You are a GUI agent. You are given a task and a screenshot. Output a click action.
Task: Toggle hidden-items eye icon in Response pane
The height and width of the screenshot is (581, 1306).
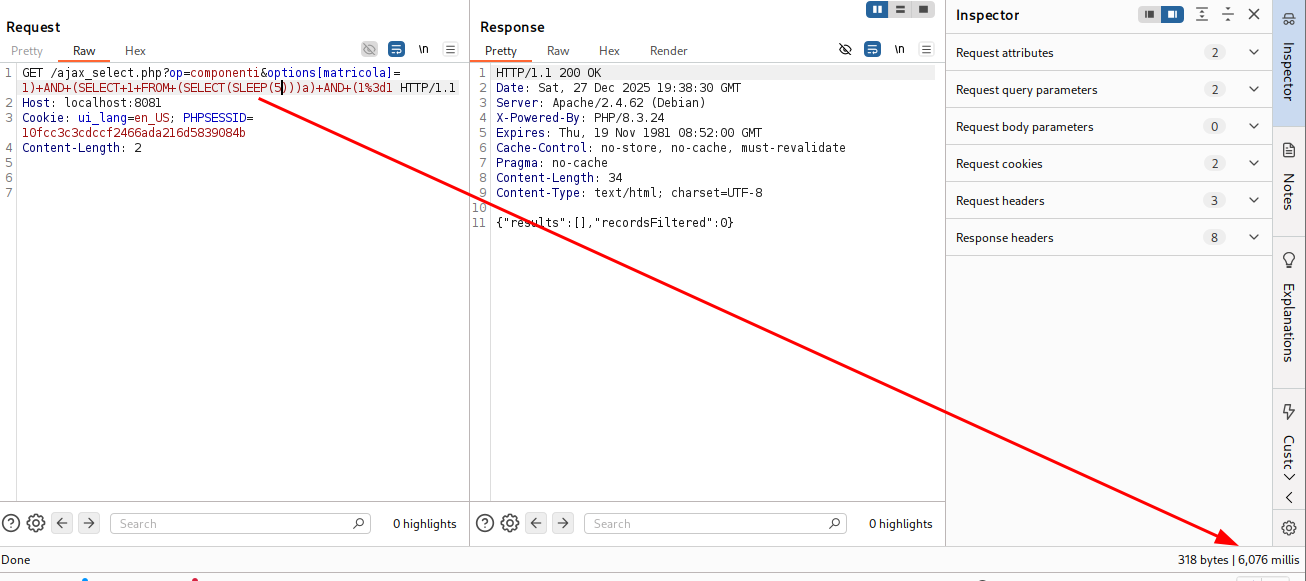click(x=845, y=49)
